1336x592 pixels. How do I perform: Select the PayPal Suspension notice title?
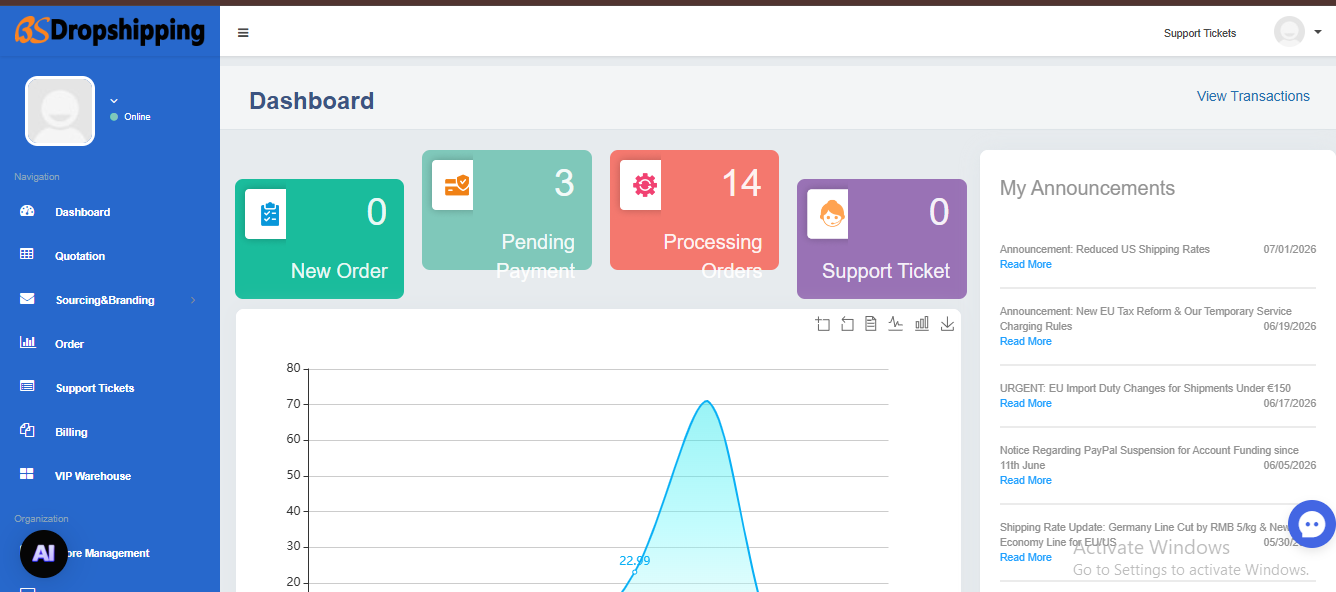click(1149, 457)
